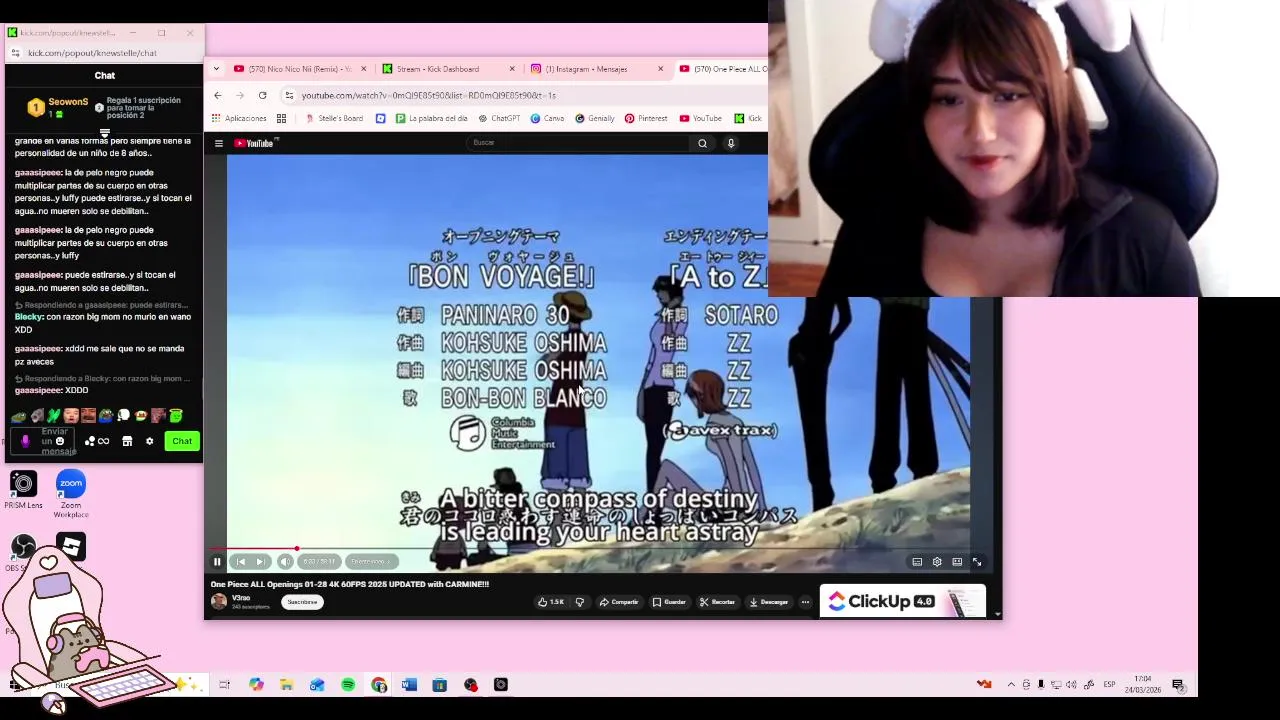Show hidden system tray icons chevron
Image resolution: width=1280 pixels, height=720 pixels.
coord(1011,685)
